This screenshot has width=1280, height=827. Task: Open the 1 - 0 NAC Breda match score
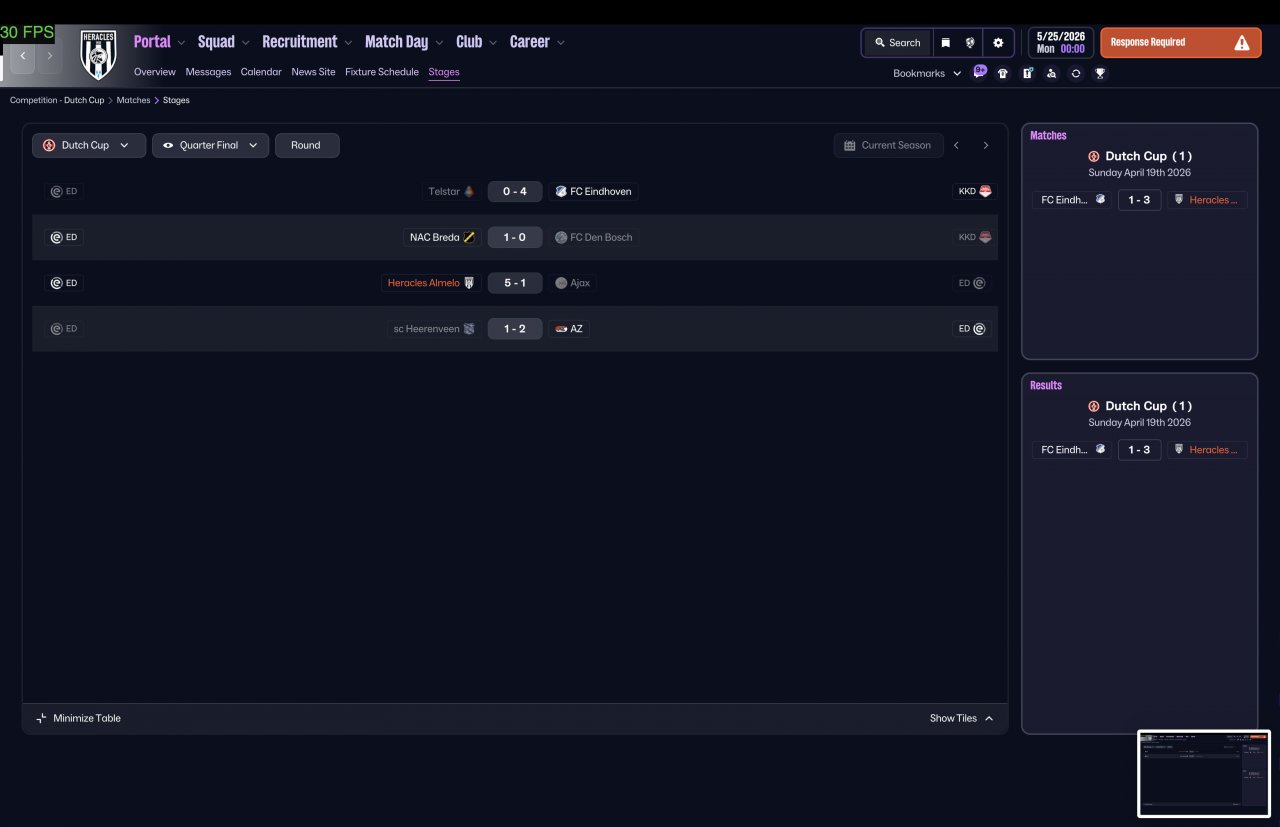515,237
